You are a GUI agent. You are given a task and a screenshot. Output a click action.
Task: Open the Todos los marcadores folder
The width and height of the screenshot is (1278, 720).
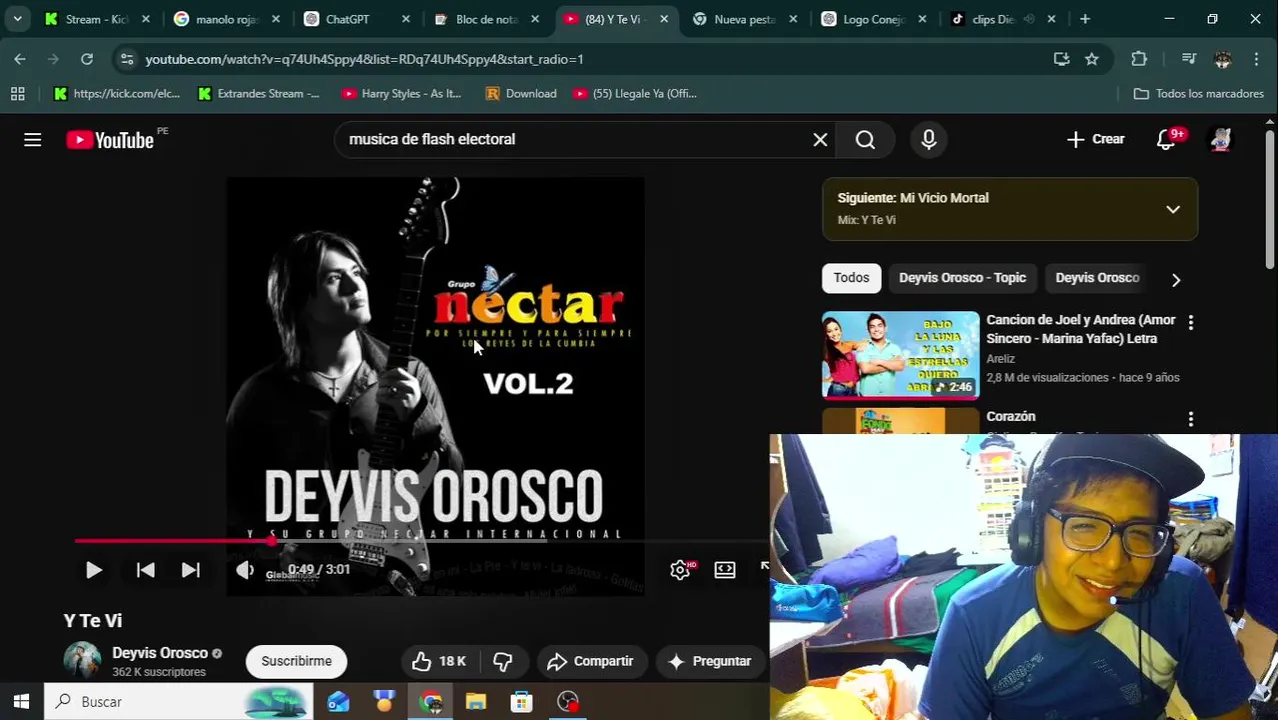1199,93
